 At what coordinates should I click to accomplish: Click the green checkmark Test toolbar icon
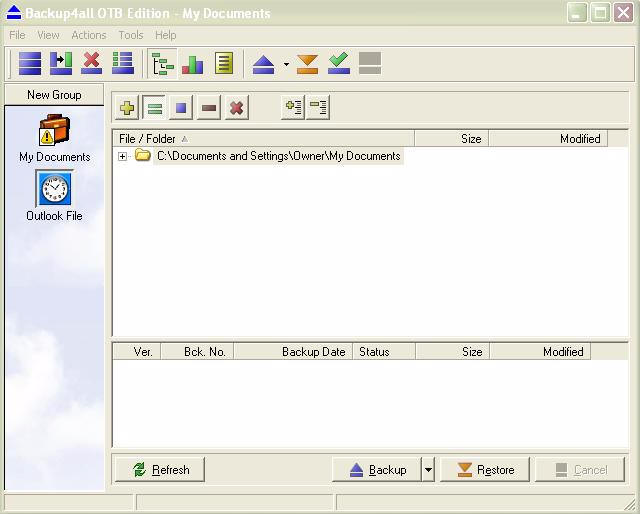click(x=339, y=63)
